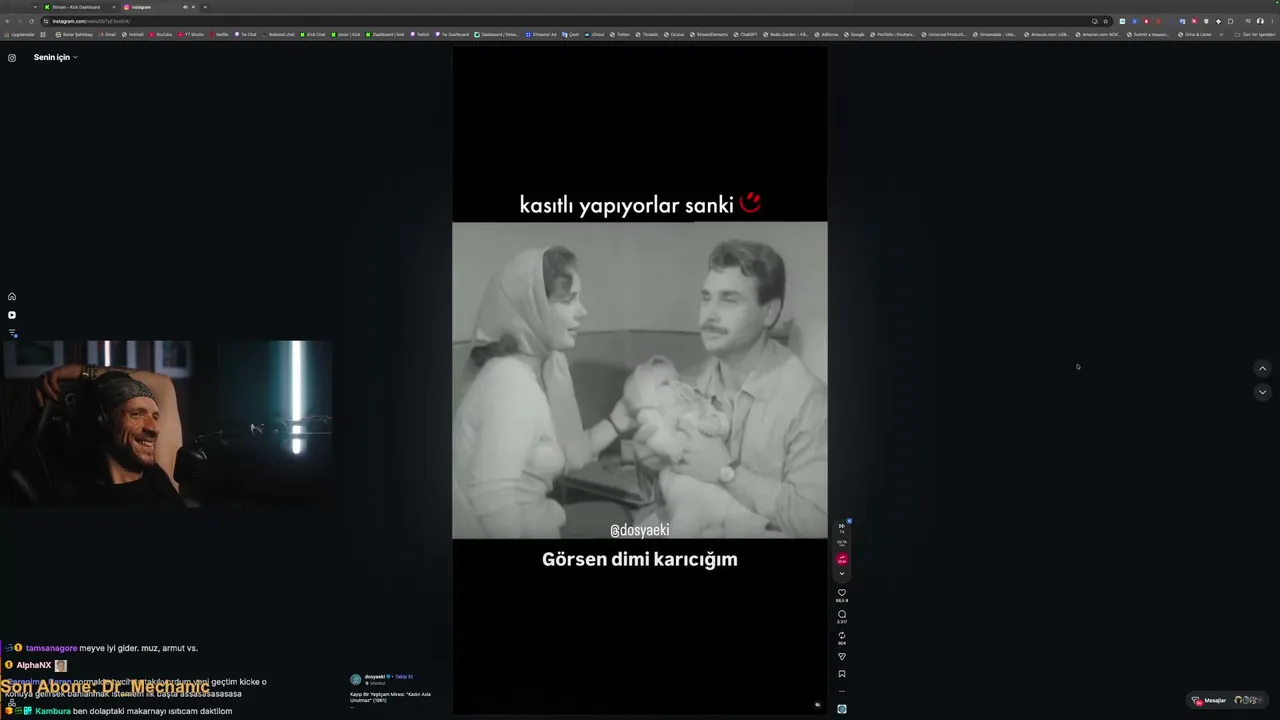Mute the Instagram tab via speaker icon

[x=185, y=7]
